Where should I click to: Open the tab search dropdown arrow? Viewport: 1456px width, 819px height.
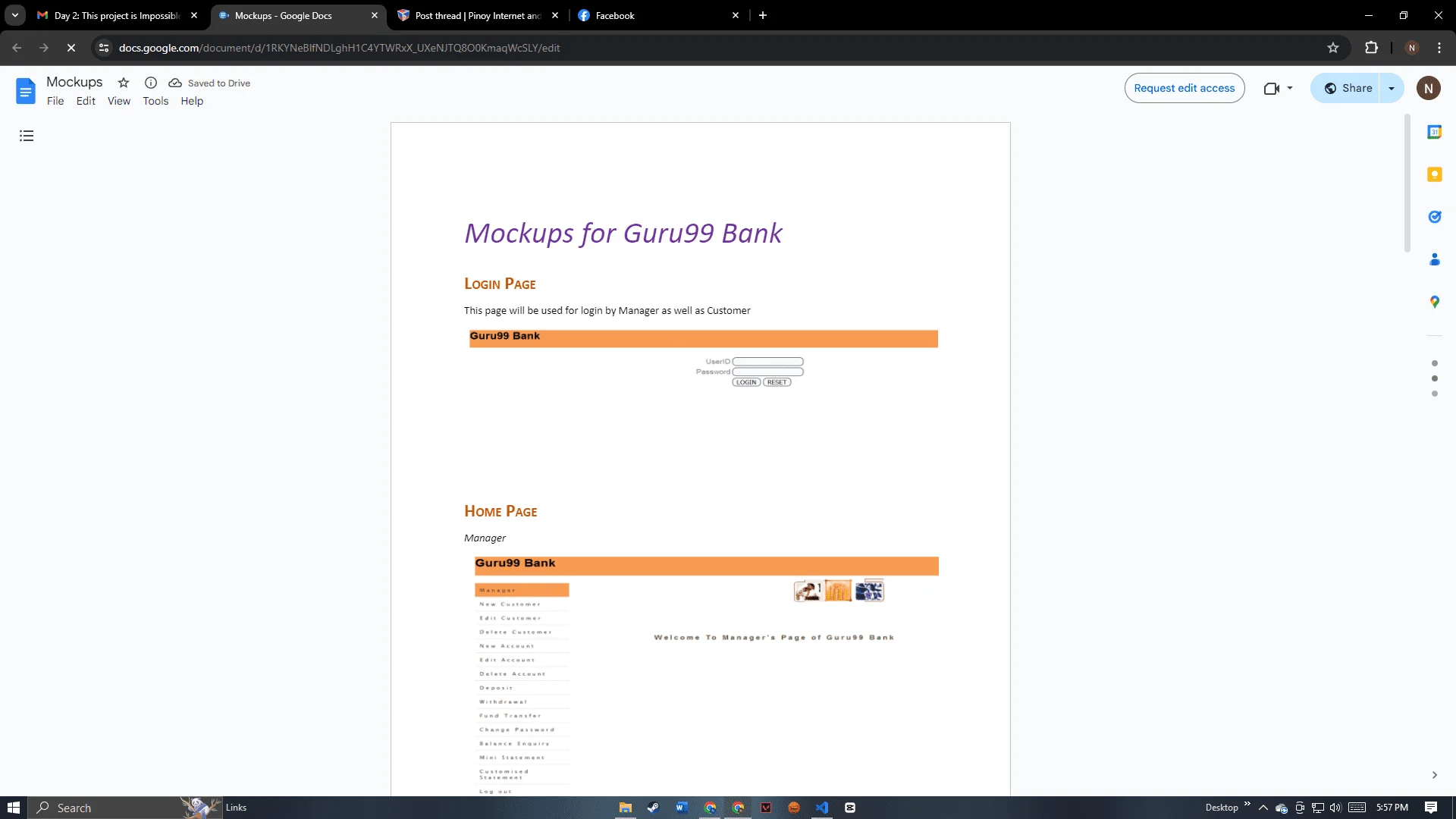(x=14, y=15)
